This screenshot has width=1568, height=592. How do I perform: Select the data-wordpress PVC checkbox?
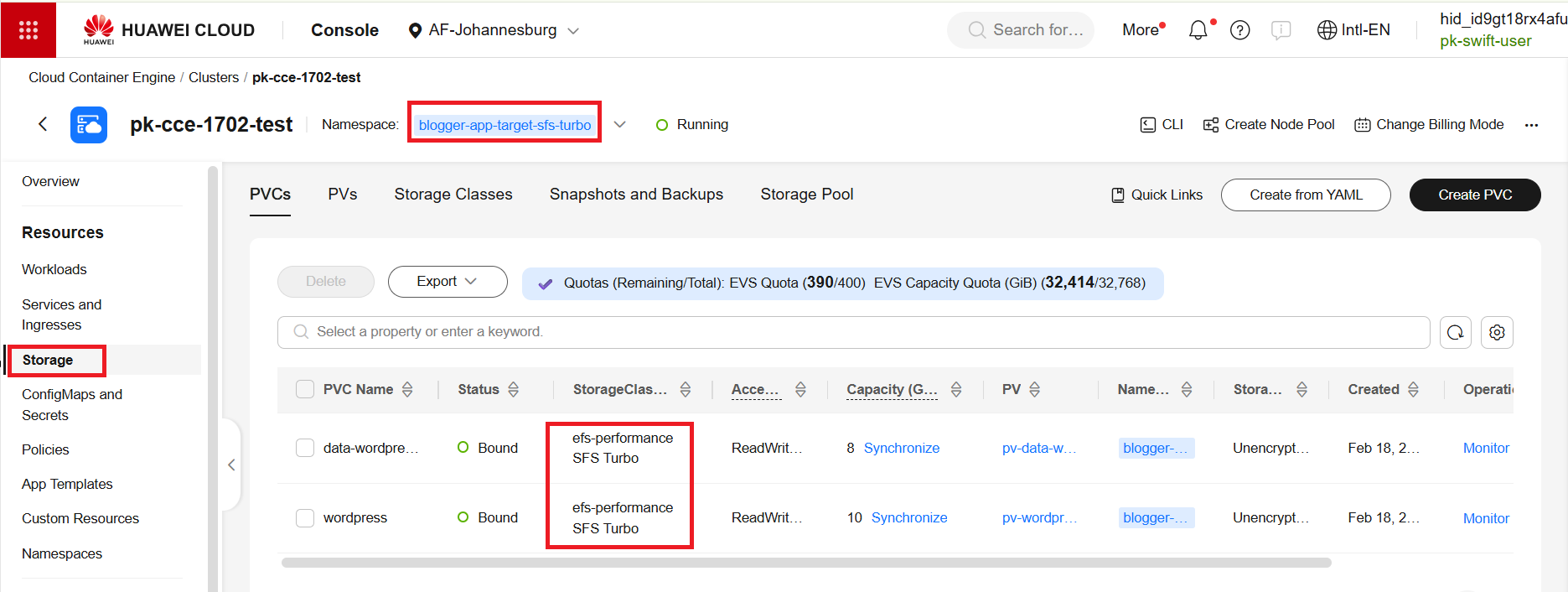(305, 448)
